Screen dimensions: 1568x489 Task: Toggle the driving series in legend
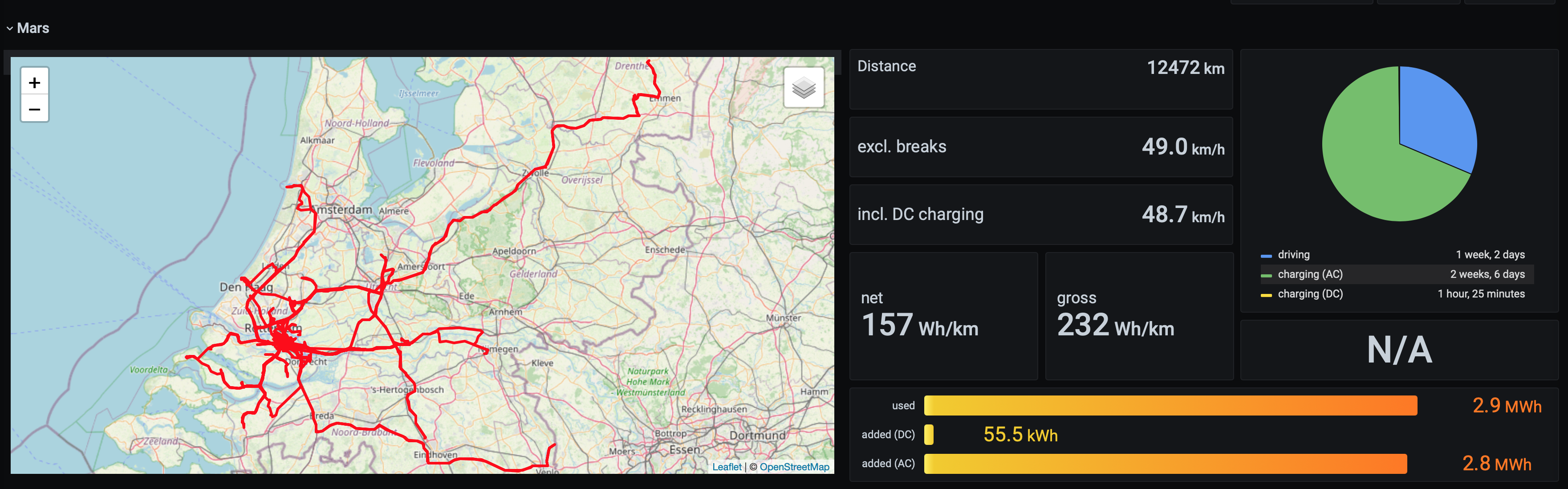1293,255
